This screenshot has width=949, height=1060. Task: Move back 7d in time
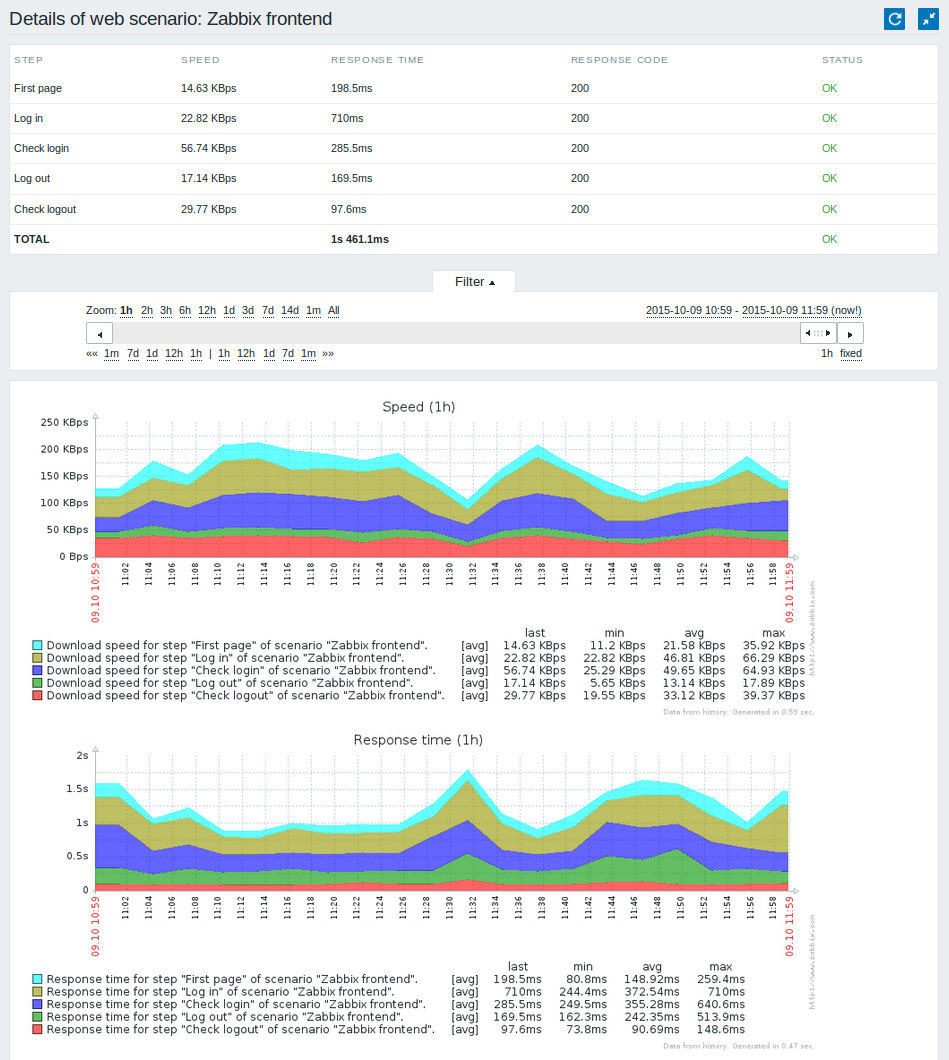coord(132,353)
